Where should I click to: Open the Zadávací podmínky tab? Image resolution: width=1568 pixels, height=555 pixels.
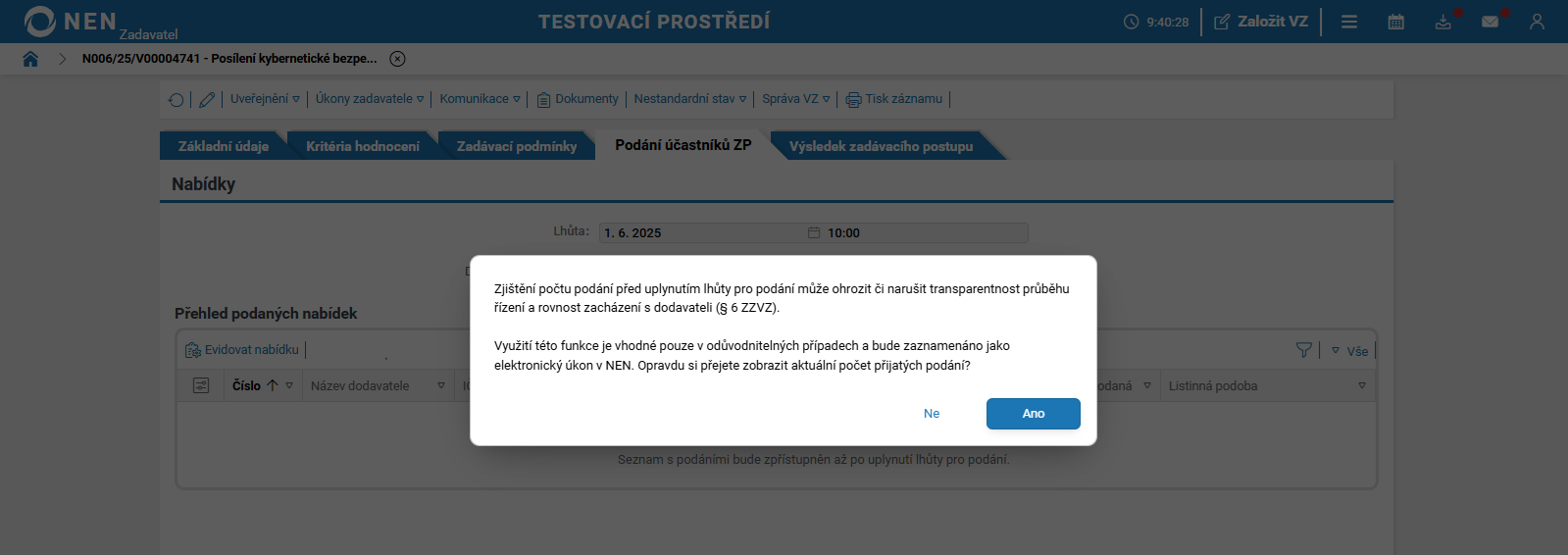point(516,146)
